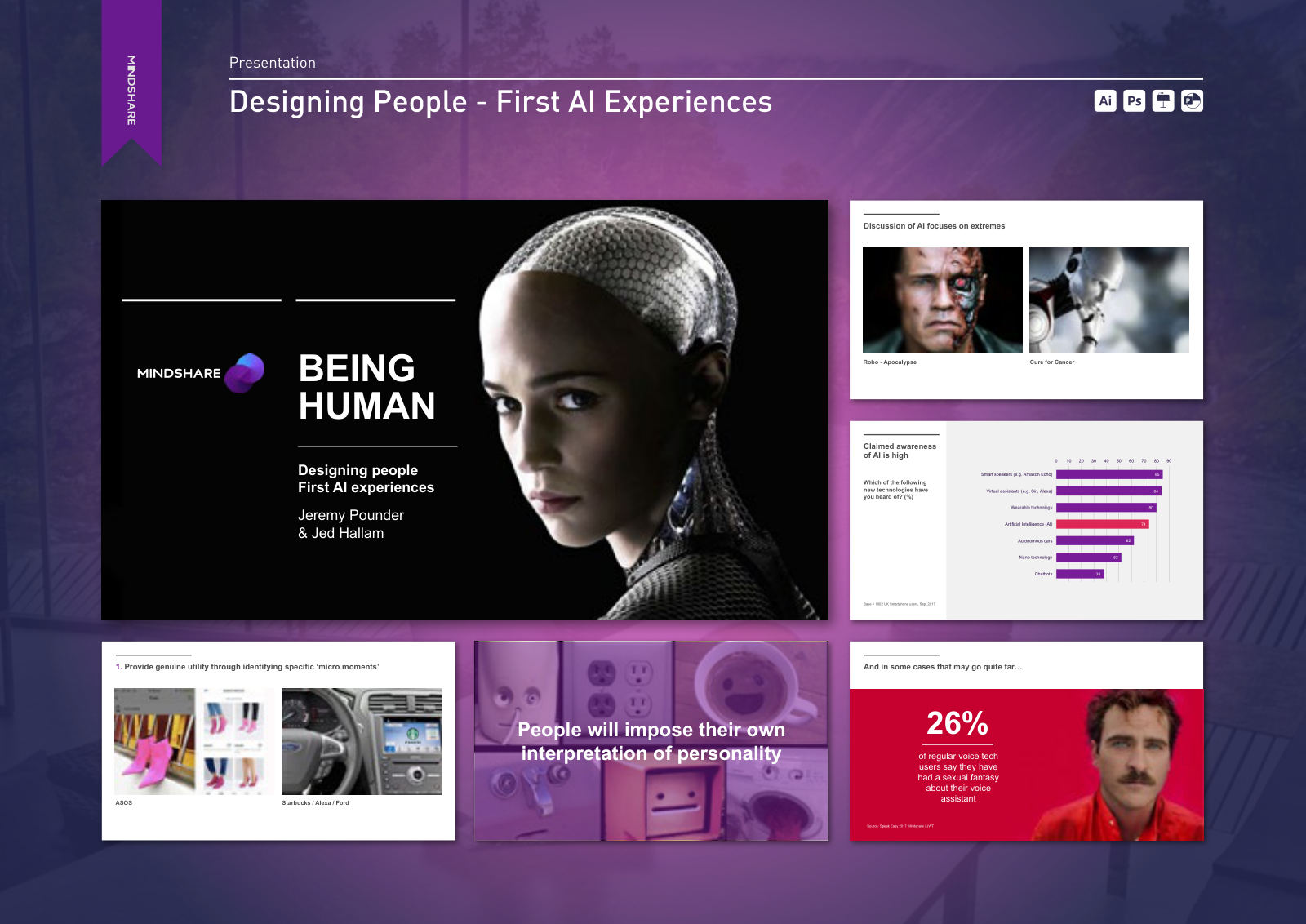Click the 'BEING HUMAN' headline text
This screenshot has width=1306, height=924.
pos(366,387)
